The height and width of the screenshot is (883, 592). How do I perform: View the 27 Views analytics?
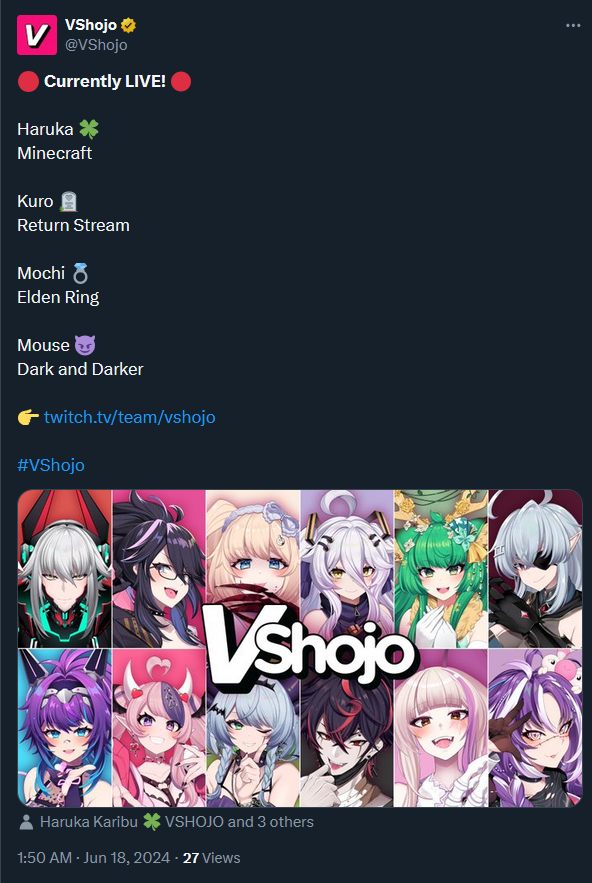(212, 858)
